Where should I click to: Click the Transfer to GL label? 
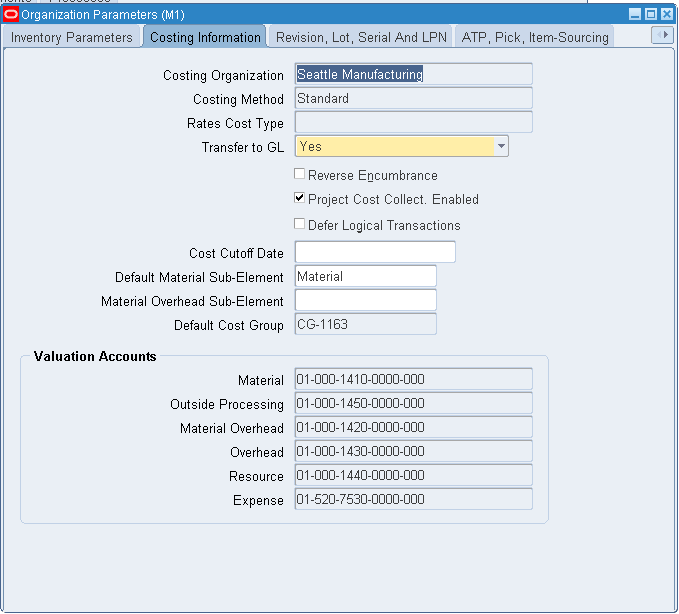(242, 147)
